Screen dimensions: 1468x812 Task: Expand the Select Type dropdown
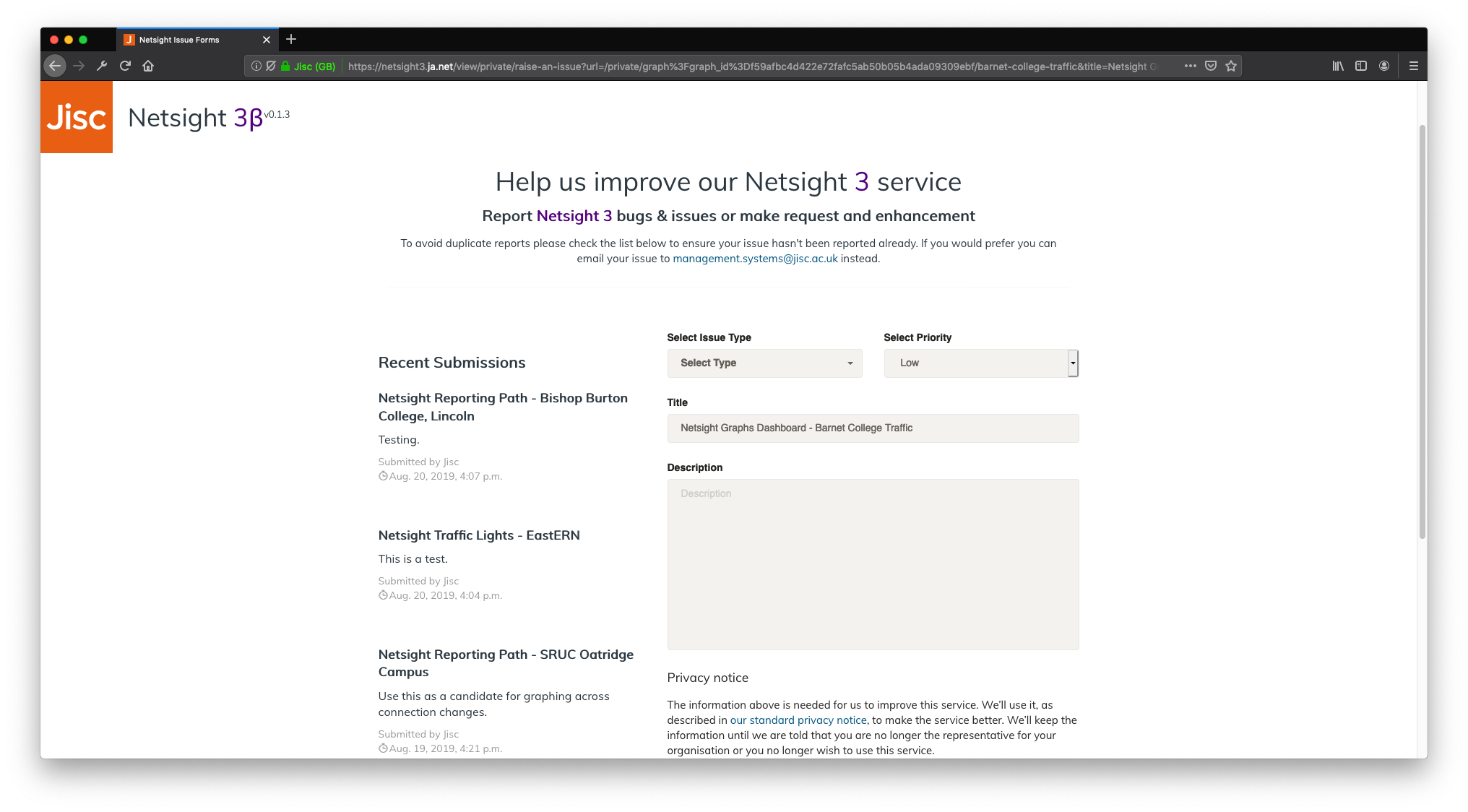coord(764,363)
